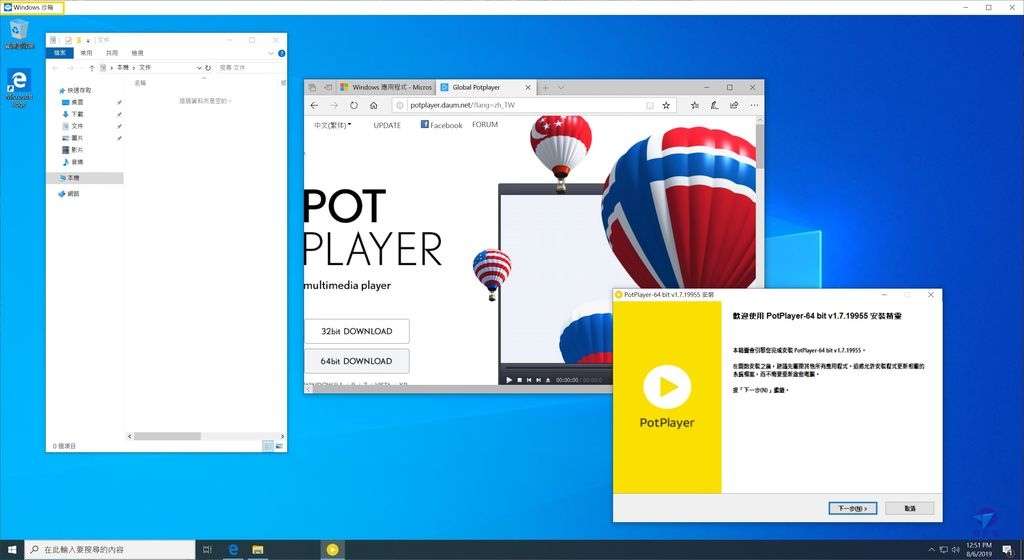
Task: Reload the PotPlayer page in Edge
Action: tap(354, 105)
